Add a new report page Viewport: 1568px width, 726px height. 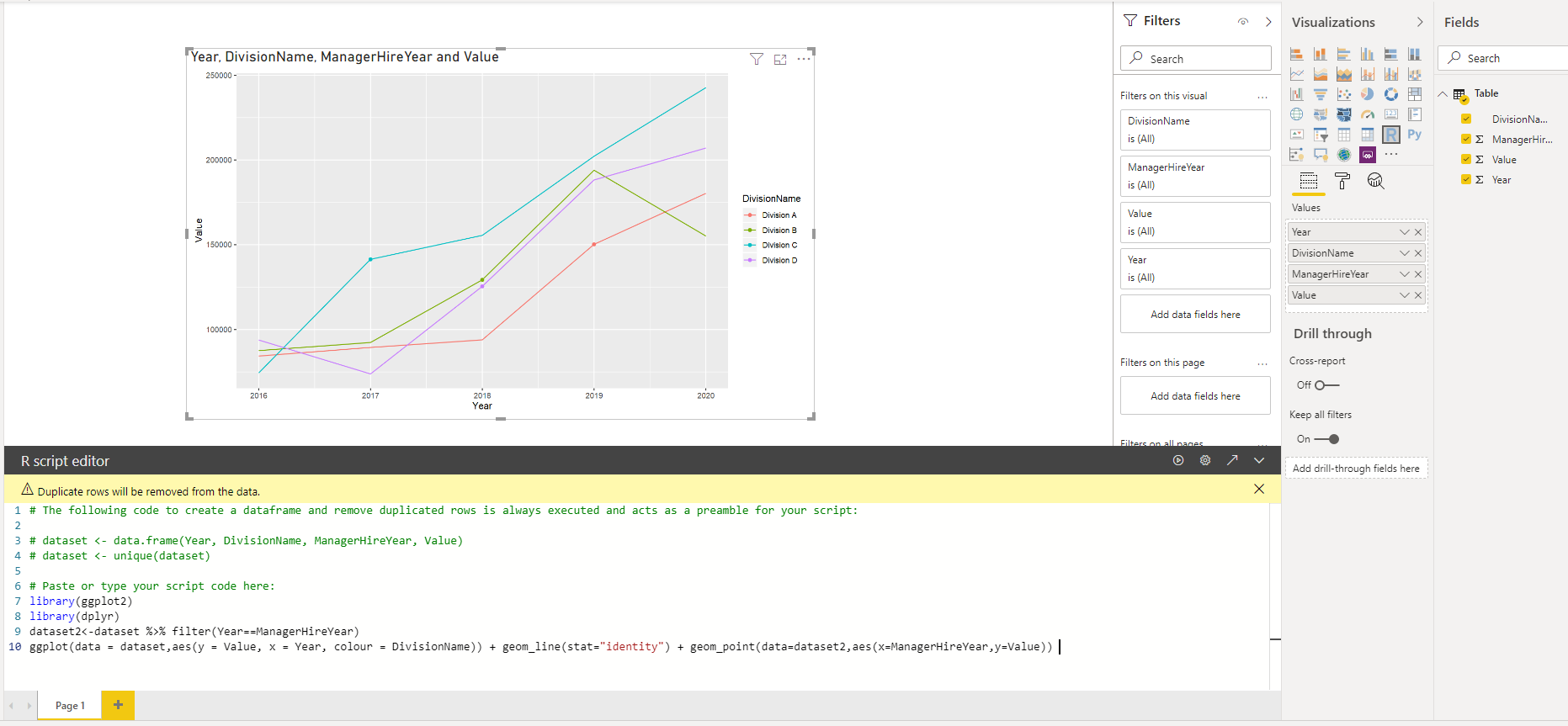[x=118, y=705]
